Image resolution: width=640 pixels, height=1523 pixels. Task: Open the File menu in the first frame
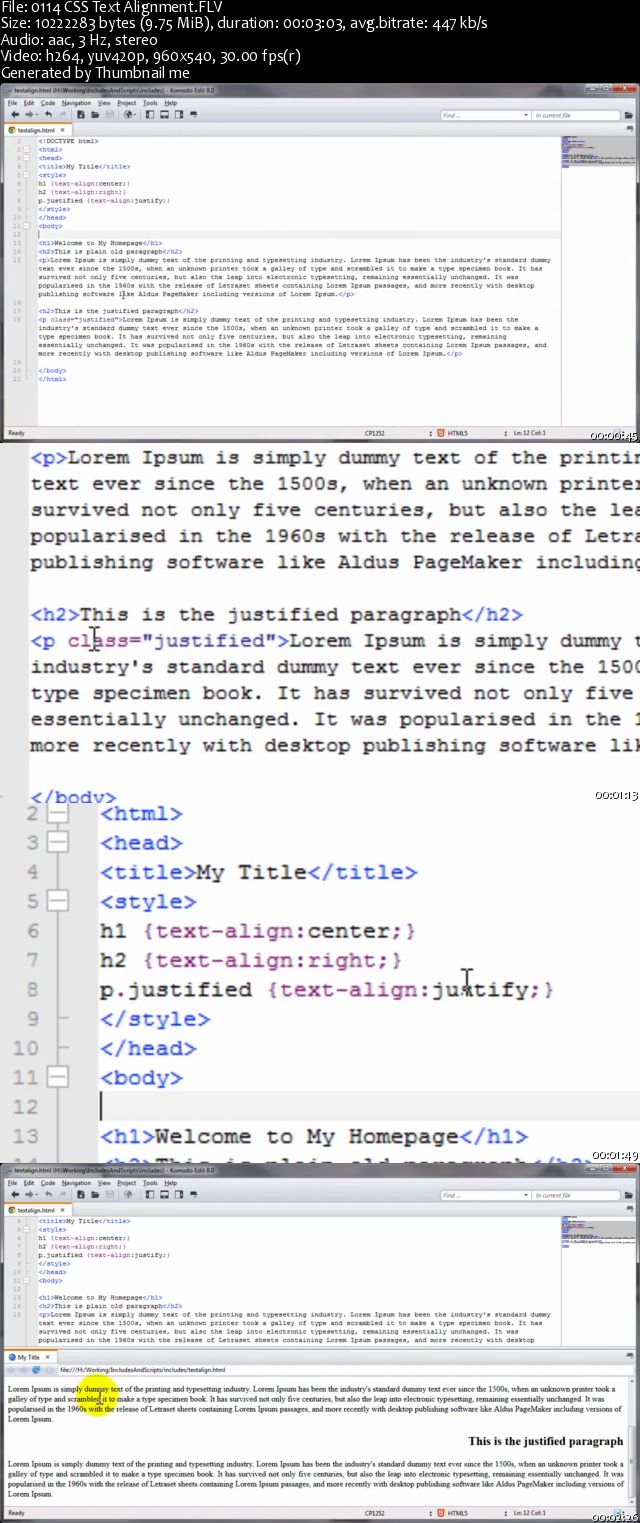click(x=12, y=103)
